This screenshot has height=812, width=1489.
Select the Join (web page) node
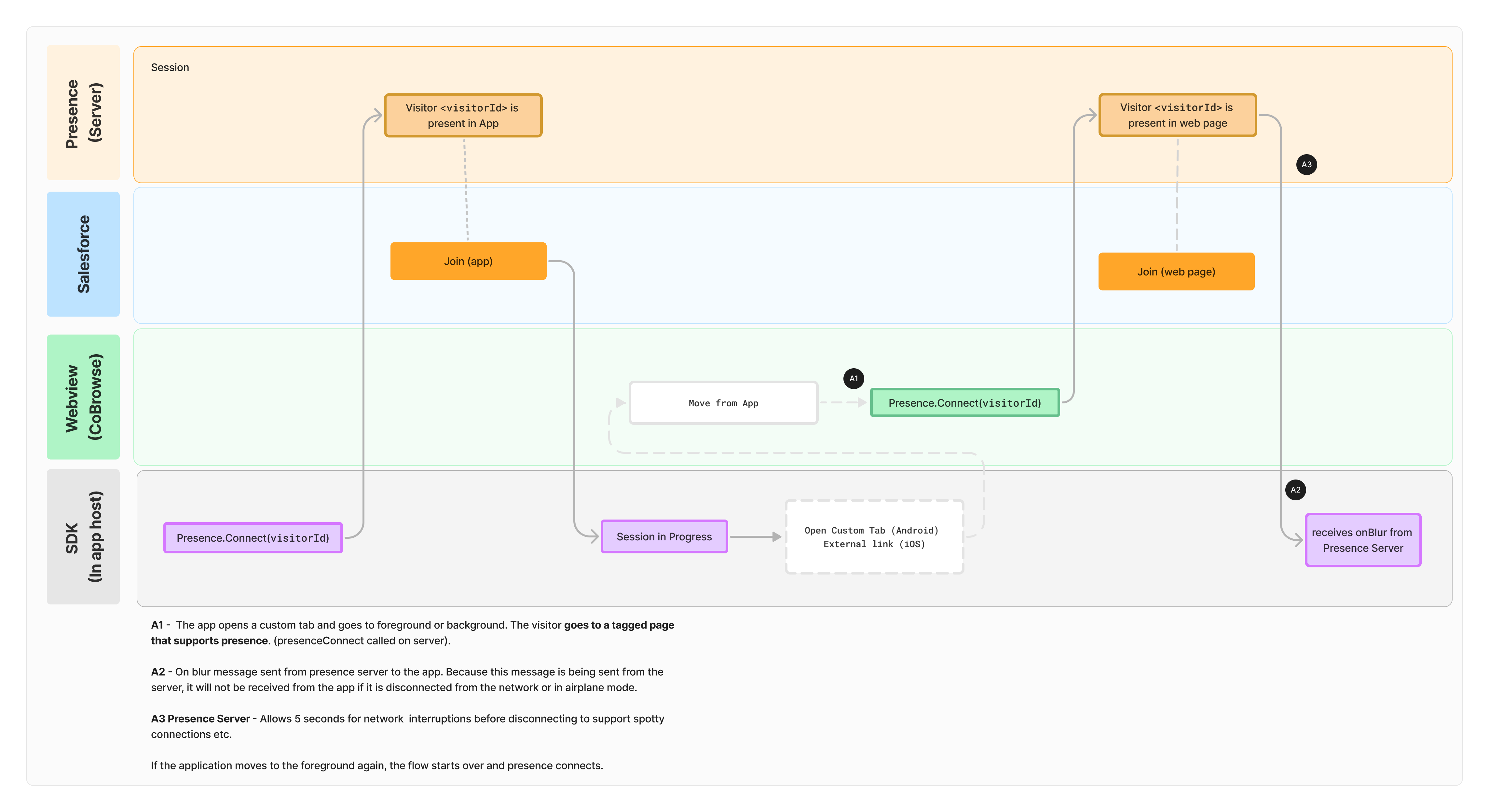[1176, 271]
